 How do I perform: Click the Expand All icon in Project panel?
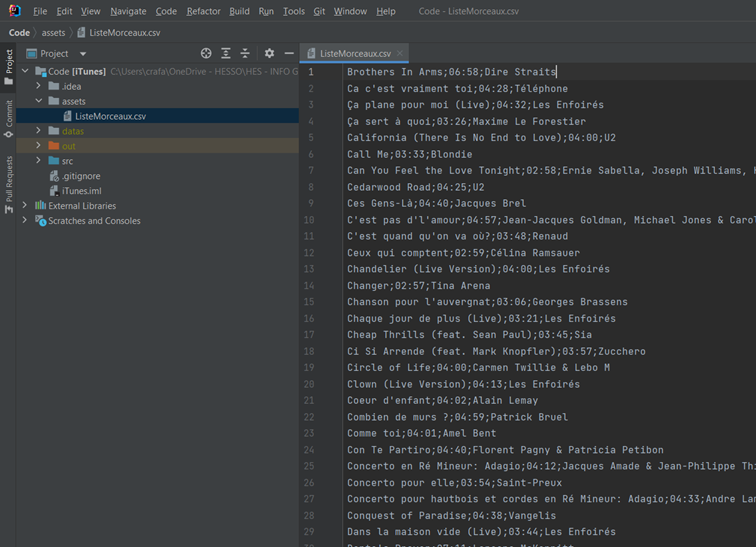226,53
